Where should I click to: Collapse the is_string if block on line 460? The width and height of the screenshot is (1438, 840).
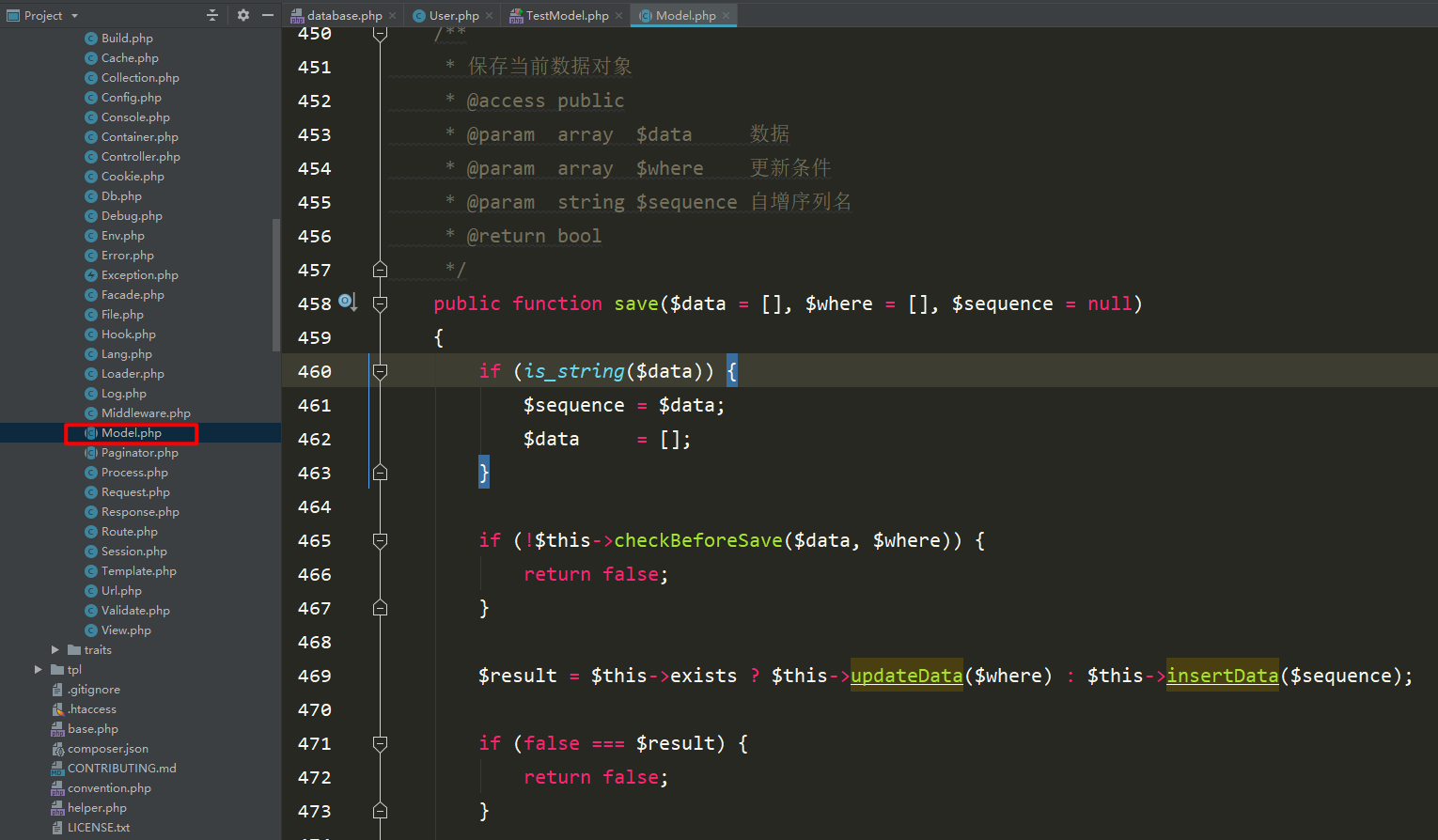tap(380, 371)
